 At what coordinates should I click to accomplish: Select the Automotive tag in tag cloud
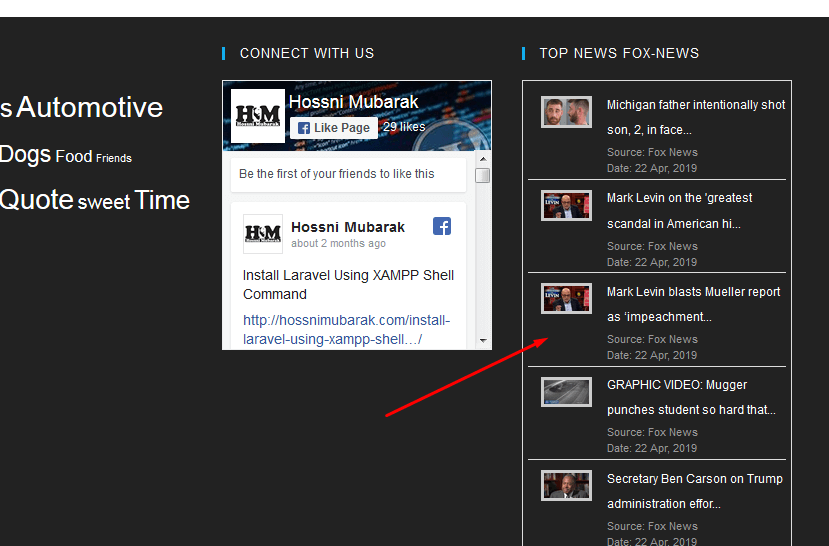(89, 108)
